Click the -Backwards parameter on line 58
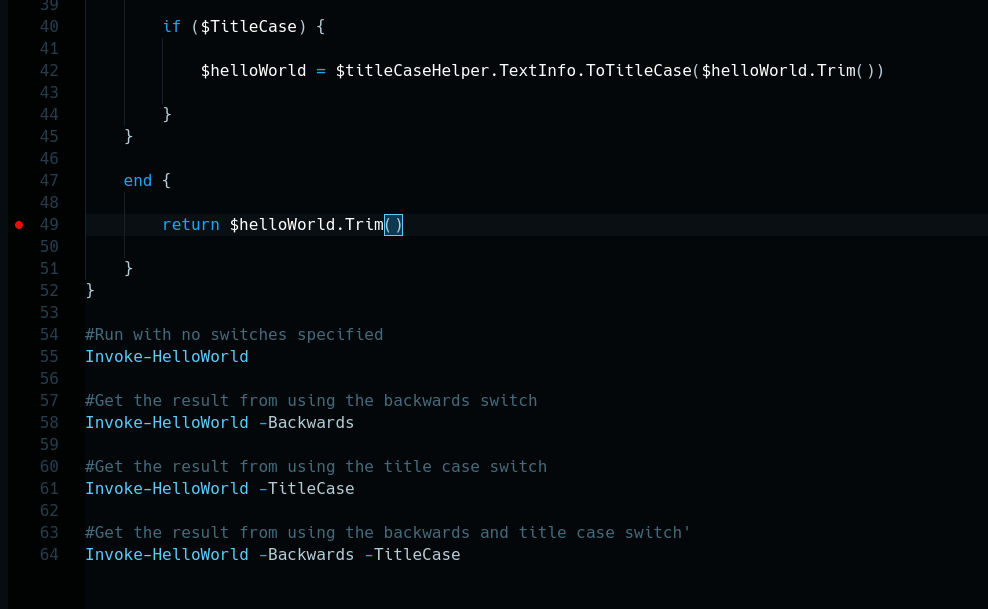Screen dimensions: 988x609 pos(306,423)
